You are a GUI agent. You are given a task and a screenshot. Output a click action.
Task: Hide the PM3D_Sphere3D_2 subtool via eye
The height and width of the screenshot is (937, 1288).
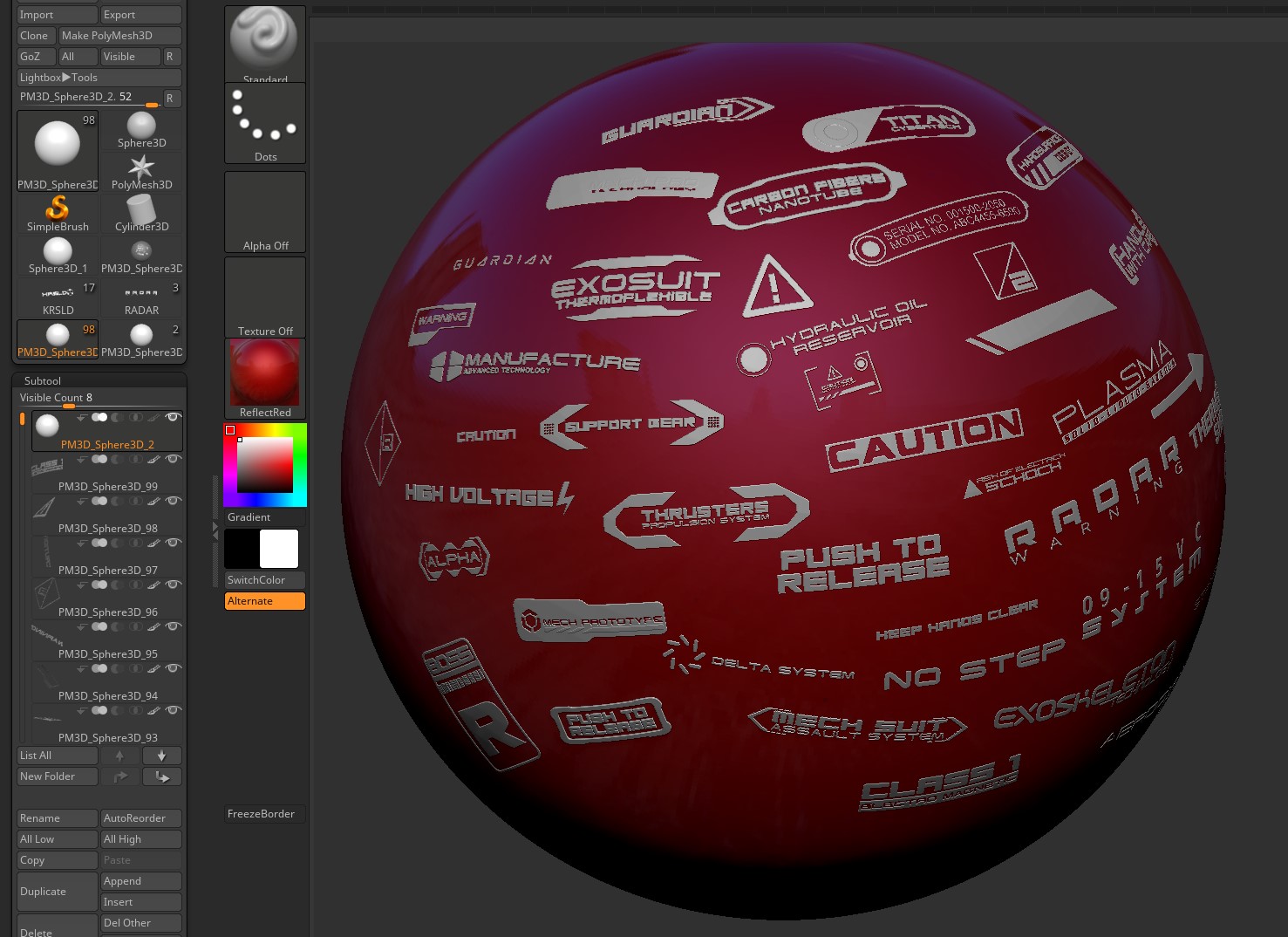click(174, 417)
